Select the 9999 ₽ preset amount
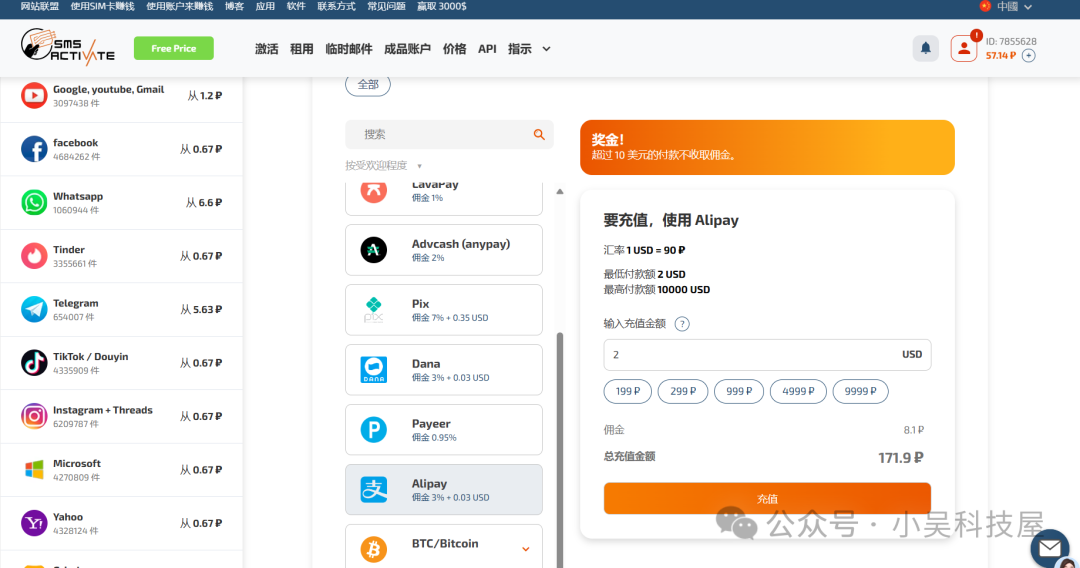This screenshot has height=568, width=1080. point(860,391)
